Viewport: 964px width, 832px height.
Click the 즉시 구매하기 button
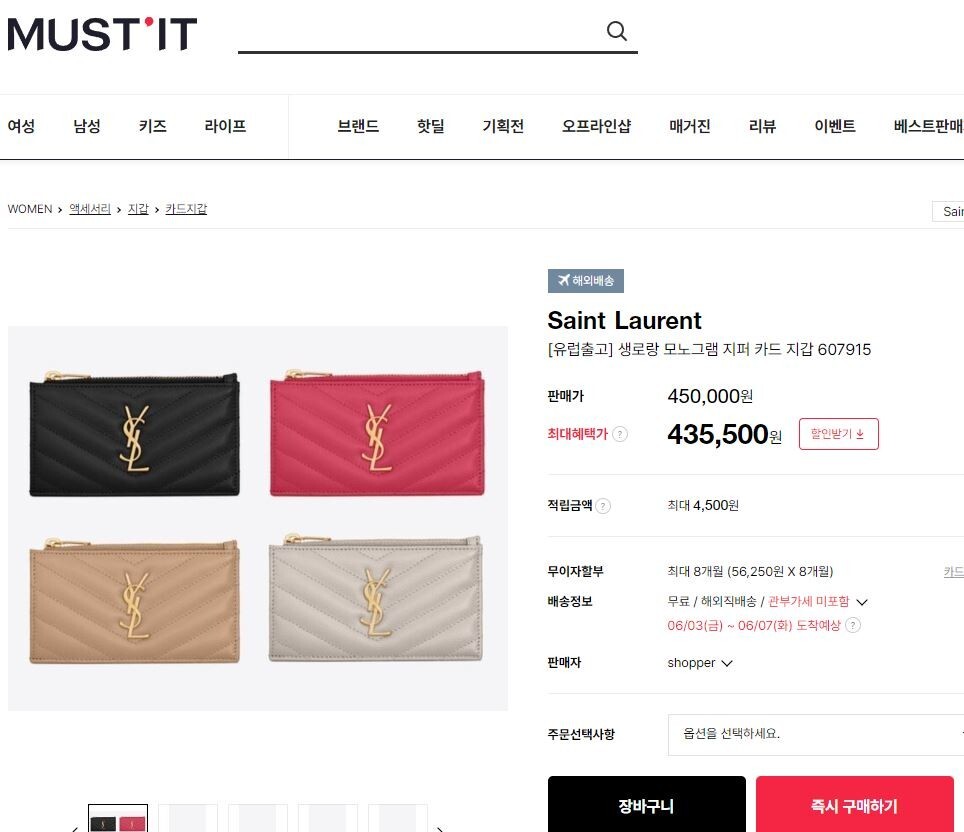point(855,804)
